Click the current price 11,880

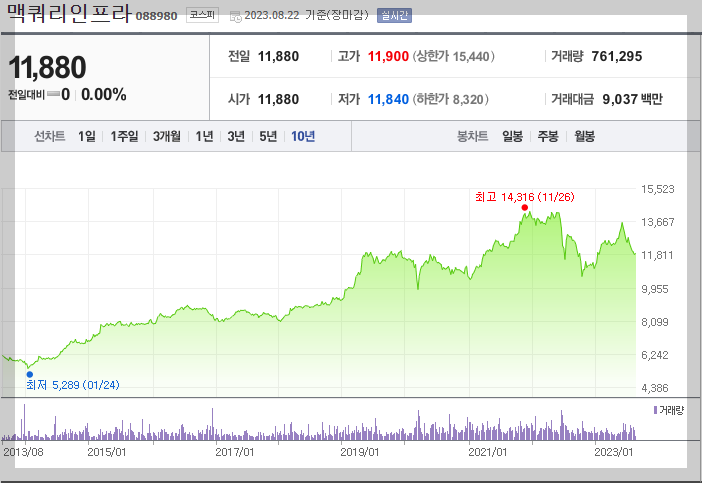point(47,67)
